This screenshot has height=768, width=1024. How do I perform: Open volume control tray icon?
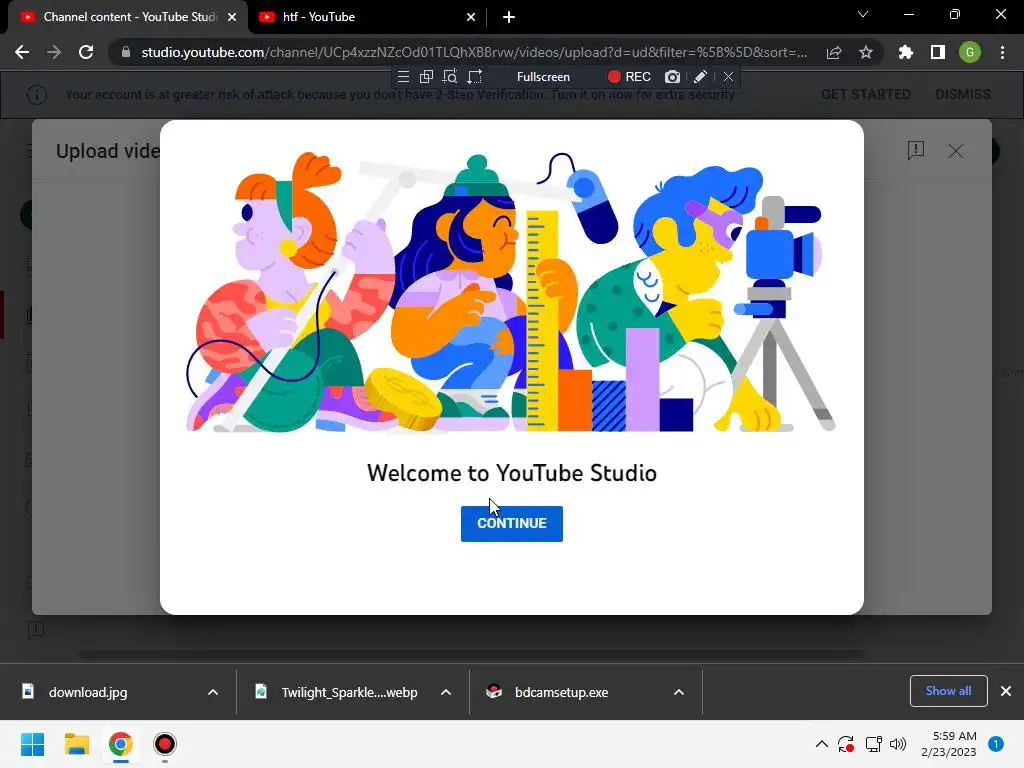[x=898, y=744]
